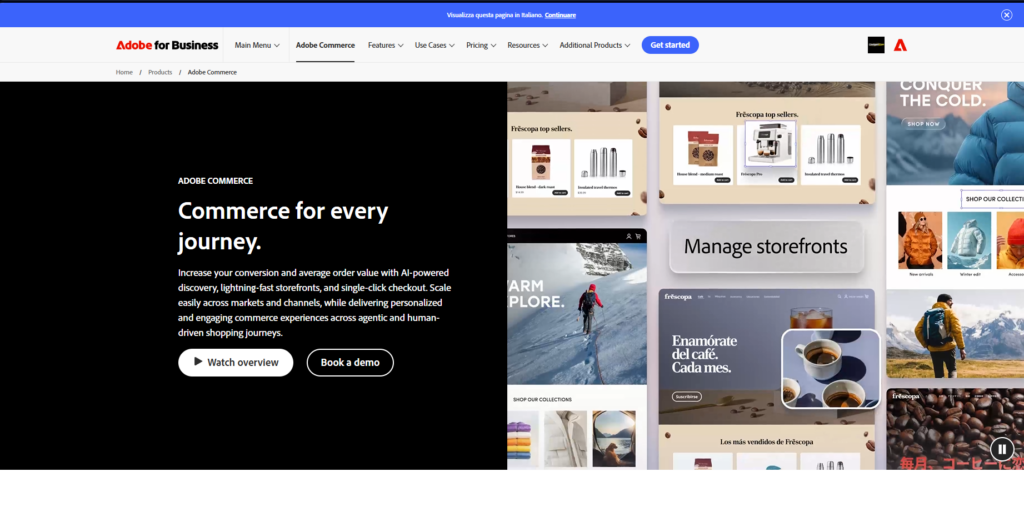Click the Get started button
The height and width of the screenshot is (507, 1024).
[x=670, y=45]
